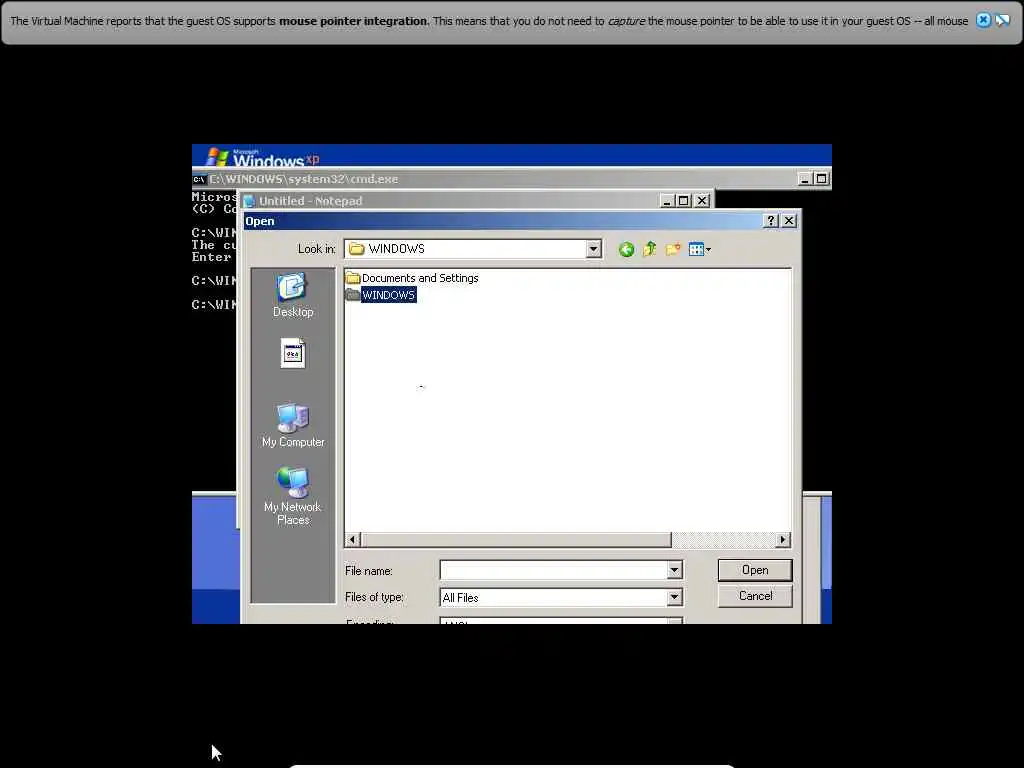Click the dialog help question mark button
1024x768 pixels.
point(771,221)
